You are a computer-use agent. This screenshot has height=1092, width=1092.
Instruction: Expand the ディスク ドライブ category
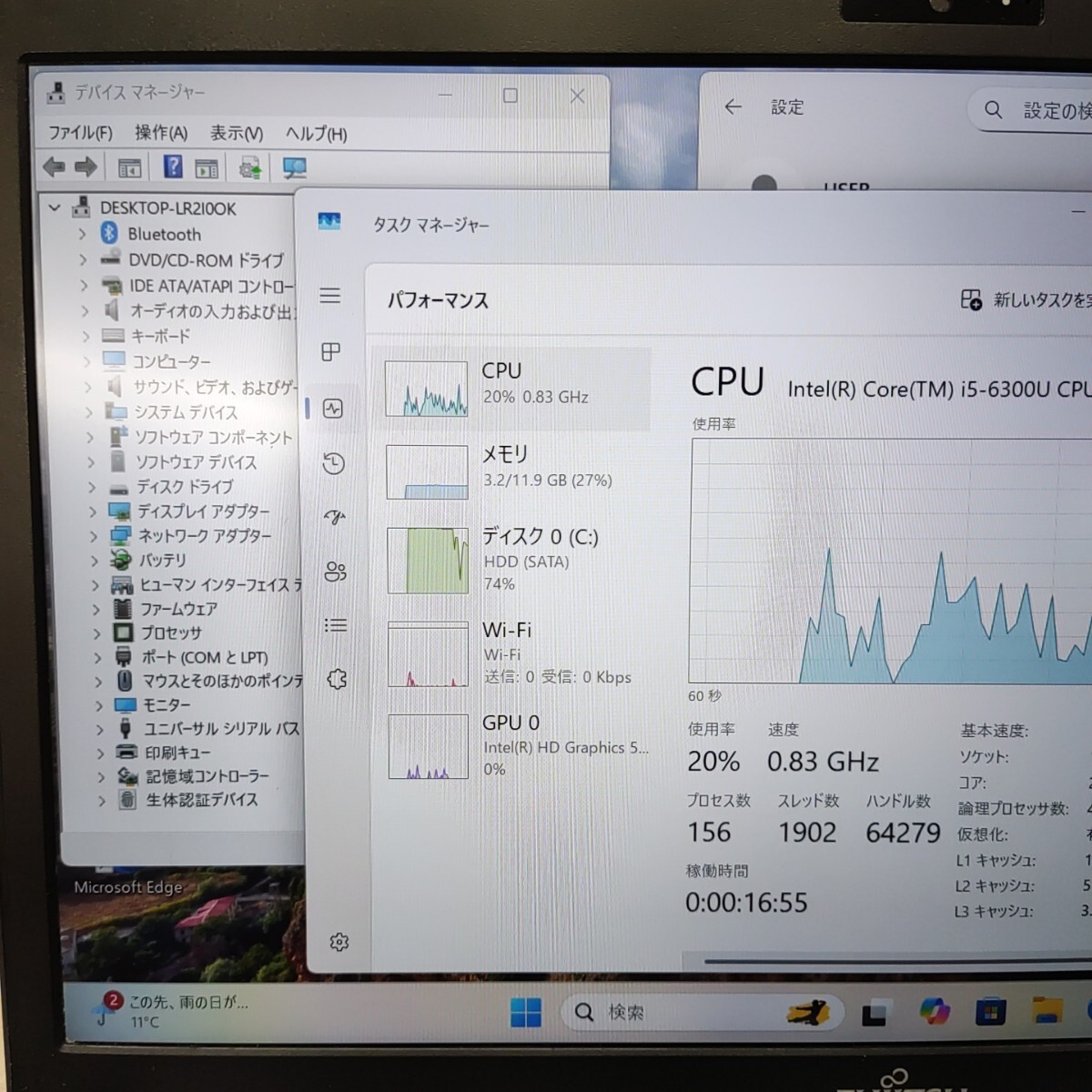point(93,487)
